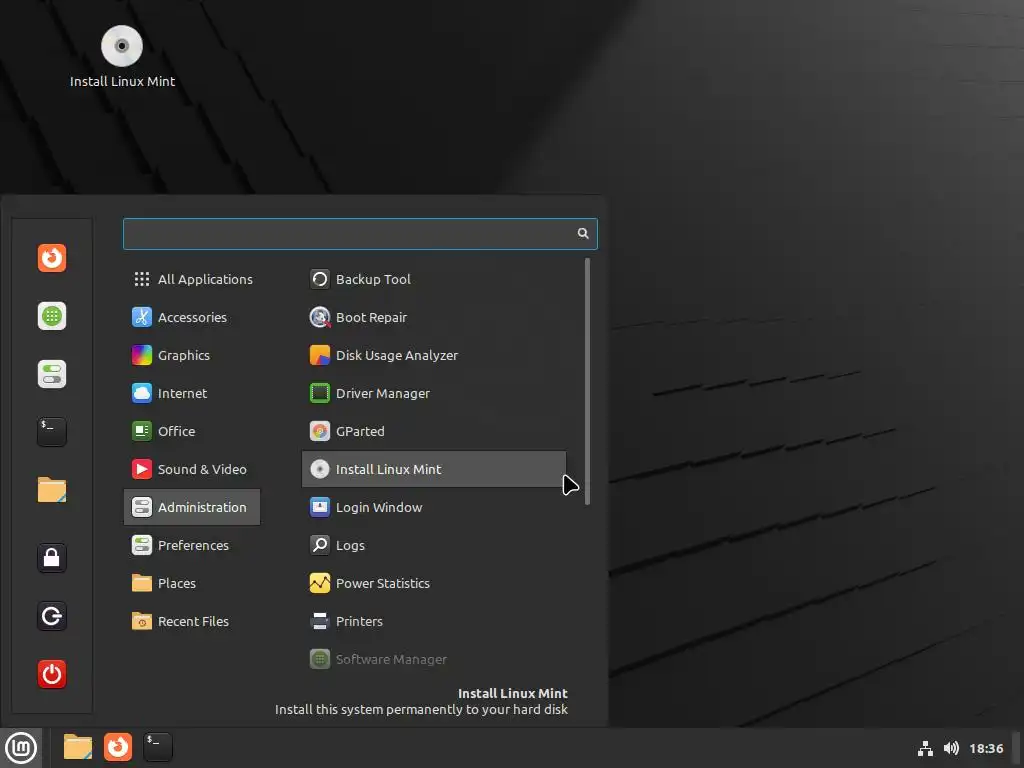Open Files folder icon in favorites sidebar
The height and width of the screenshot is (768, 1024).
52,490
